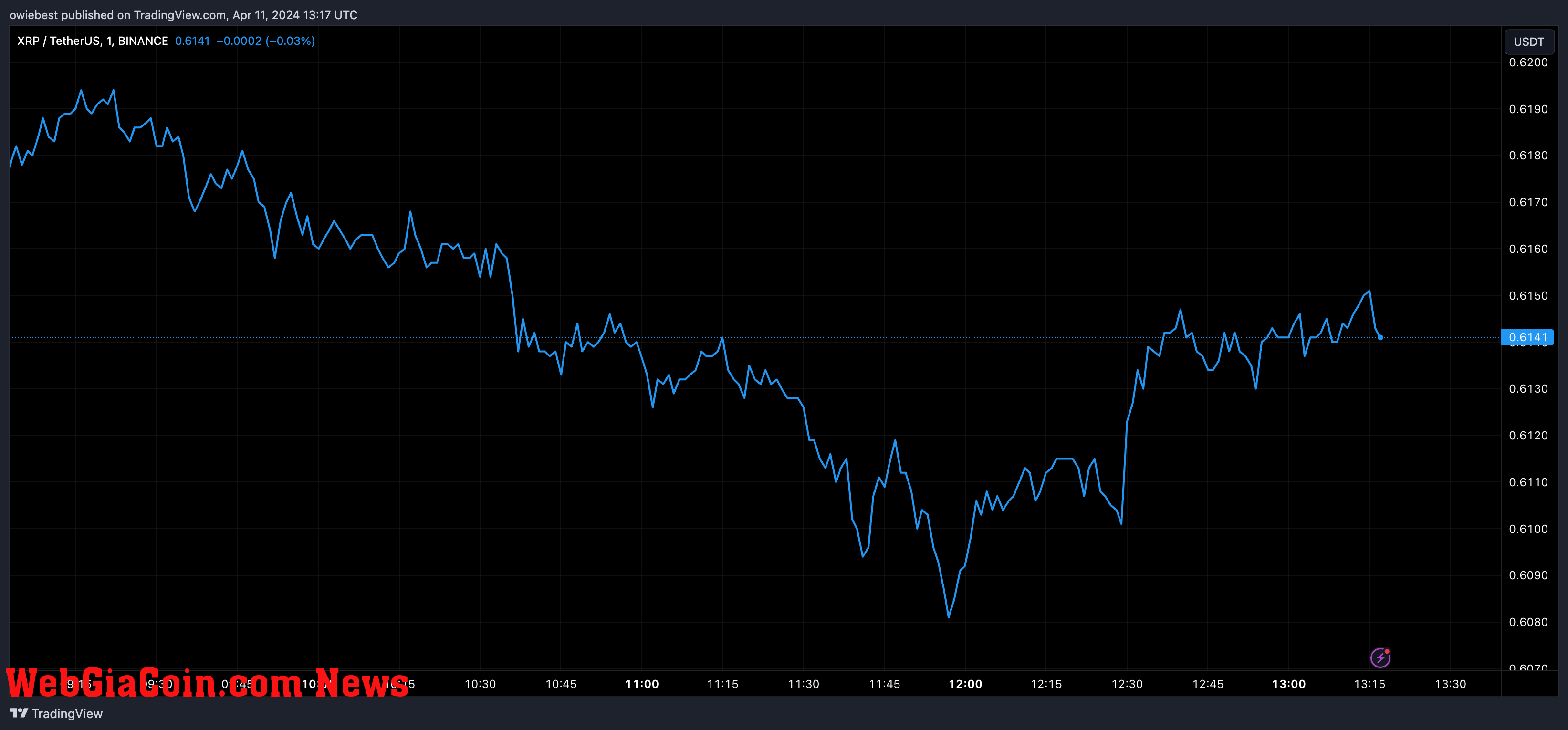This screenshot has height=730, width=1568.
Task: Click the 0.6100 price axis label
Action: pyautogui.click(x=1528, y=529)
